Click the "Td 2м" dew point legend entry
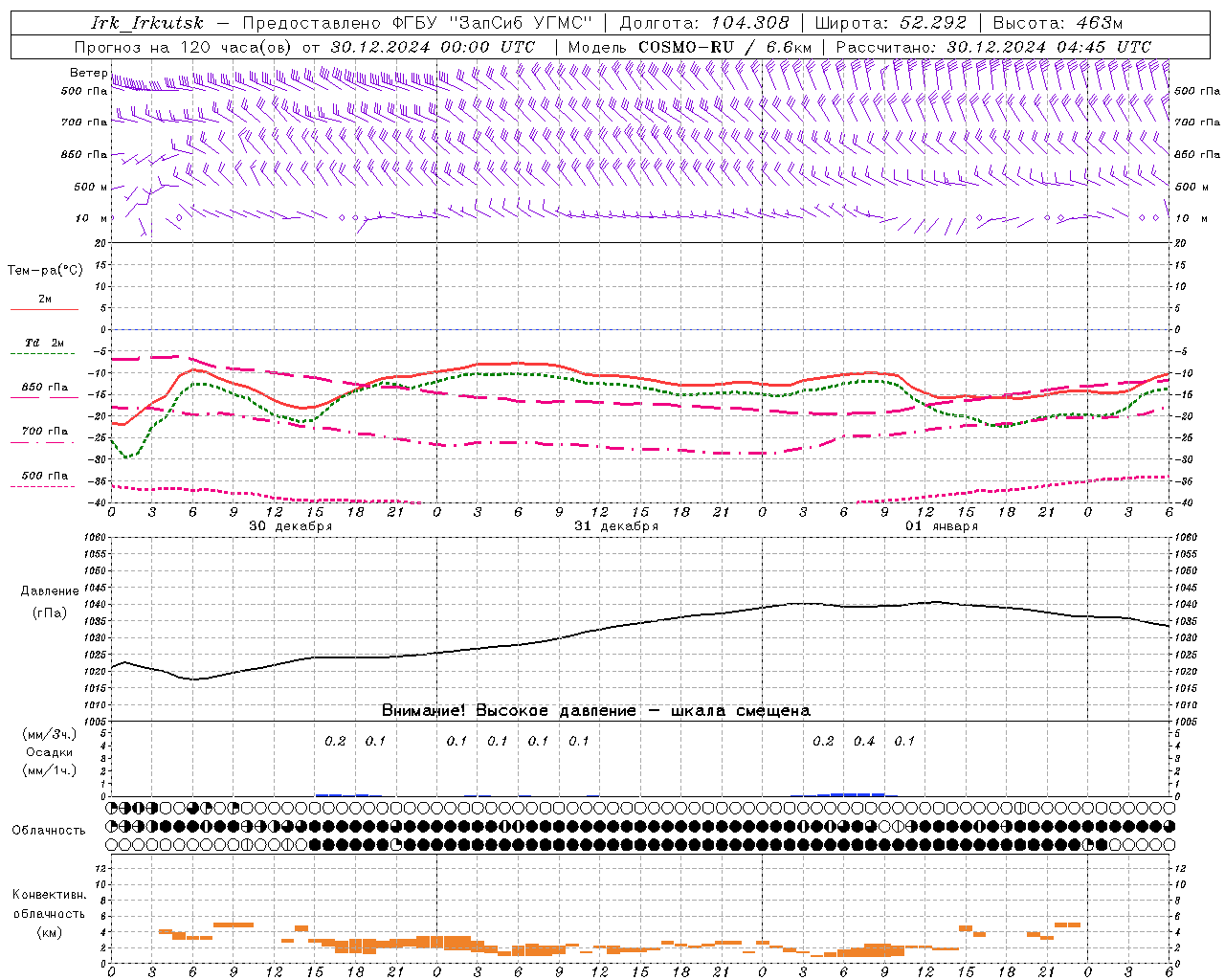The image size is (1225, 980). click(x=44, y=343)
